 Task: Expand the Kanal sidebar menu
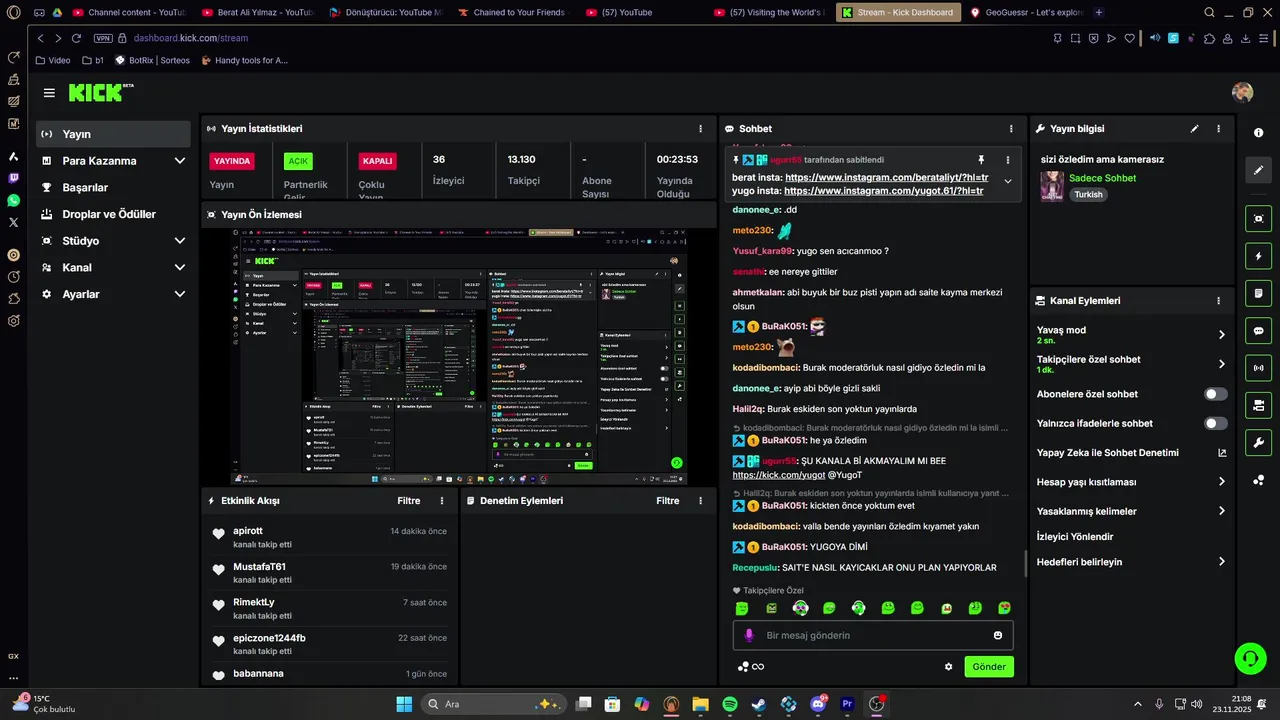[180, 268]
